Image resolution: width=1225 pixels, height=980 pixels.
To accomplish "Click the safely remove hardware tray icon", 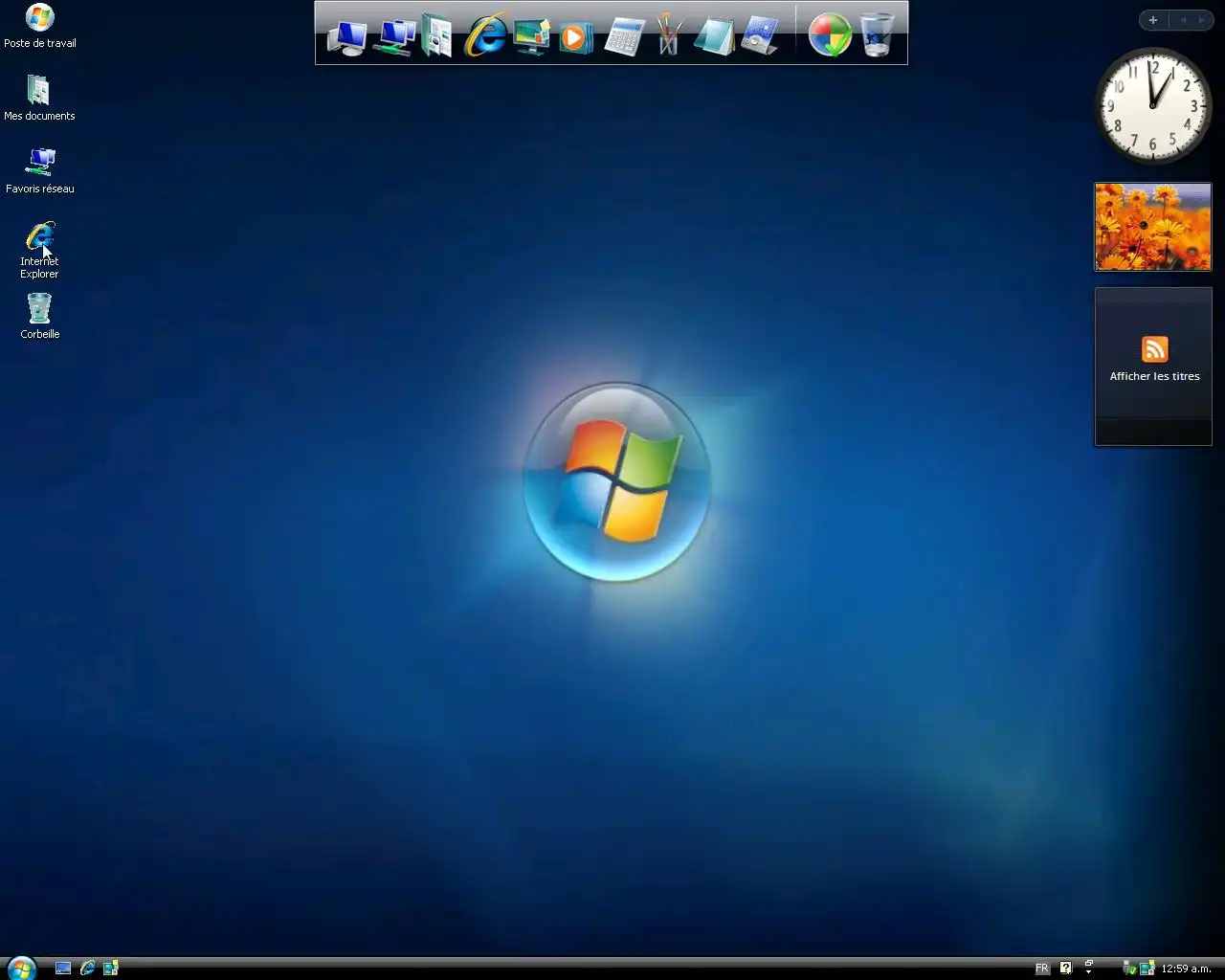I will 1129,969.
